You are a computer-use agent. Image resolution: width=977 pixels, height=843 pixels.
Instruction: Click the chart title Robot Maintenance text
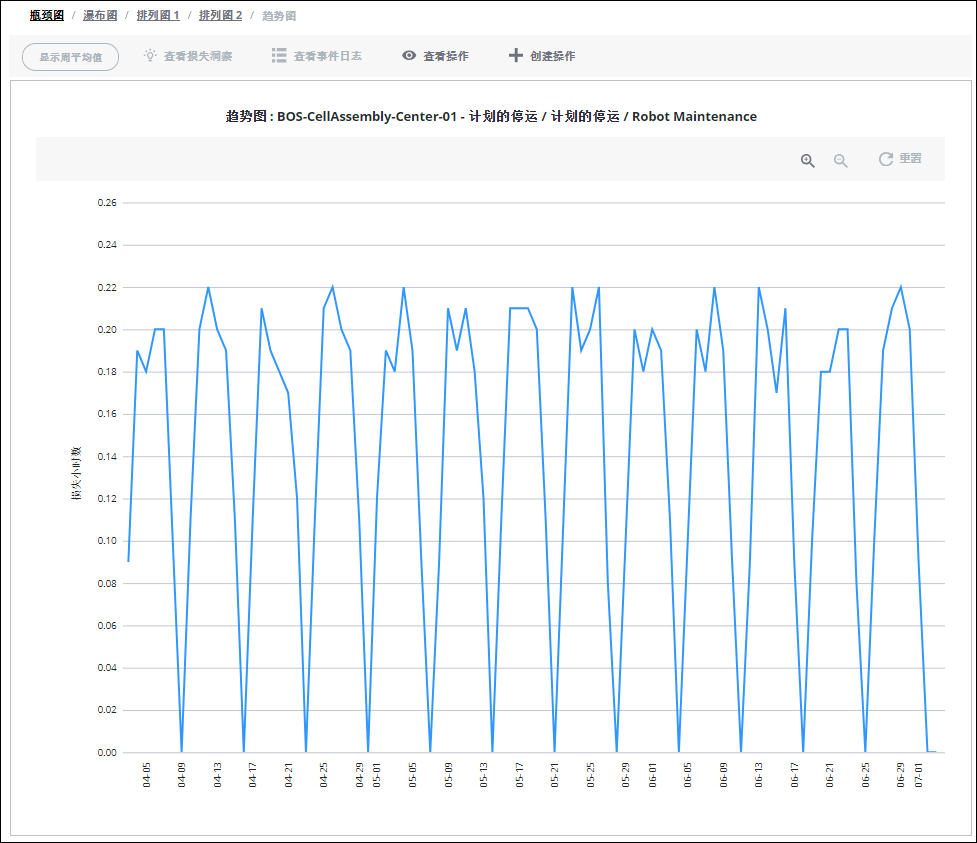pos(694,117)
